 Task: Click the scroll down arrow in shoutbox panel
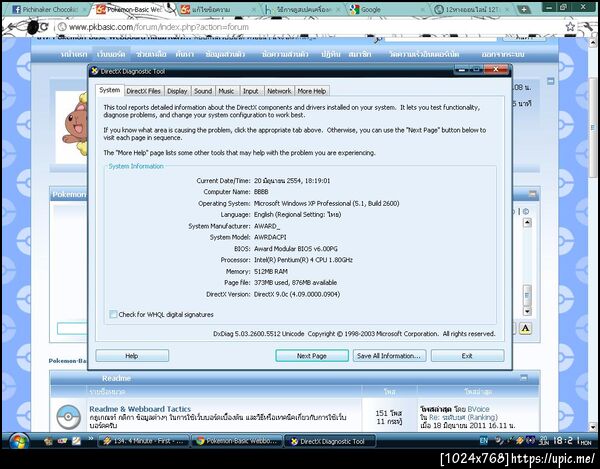pos(527,311)
